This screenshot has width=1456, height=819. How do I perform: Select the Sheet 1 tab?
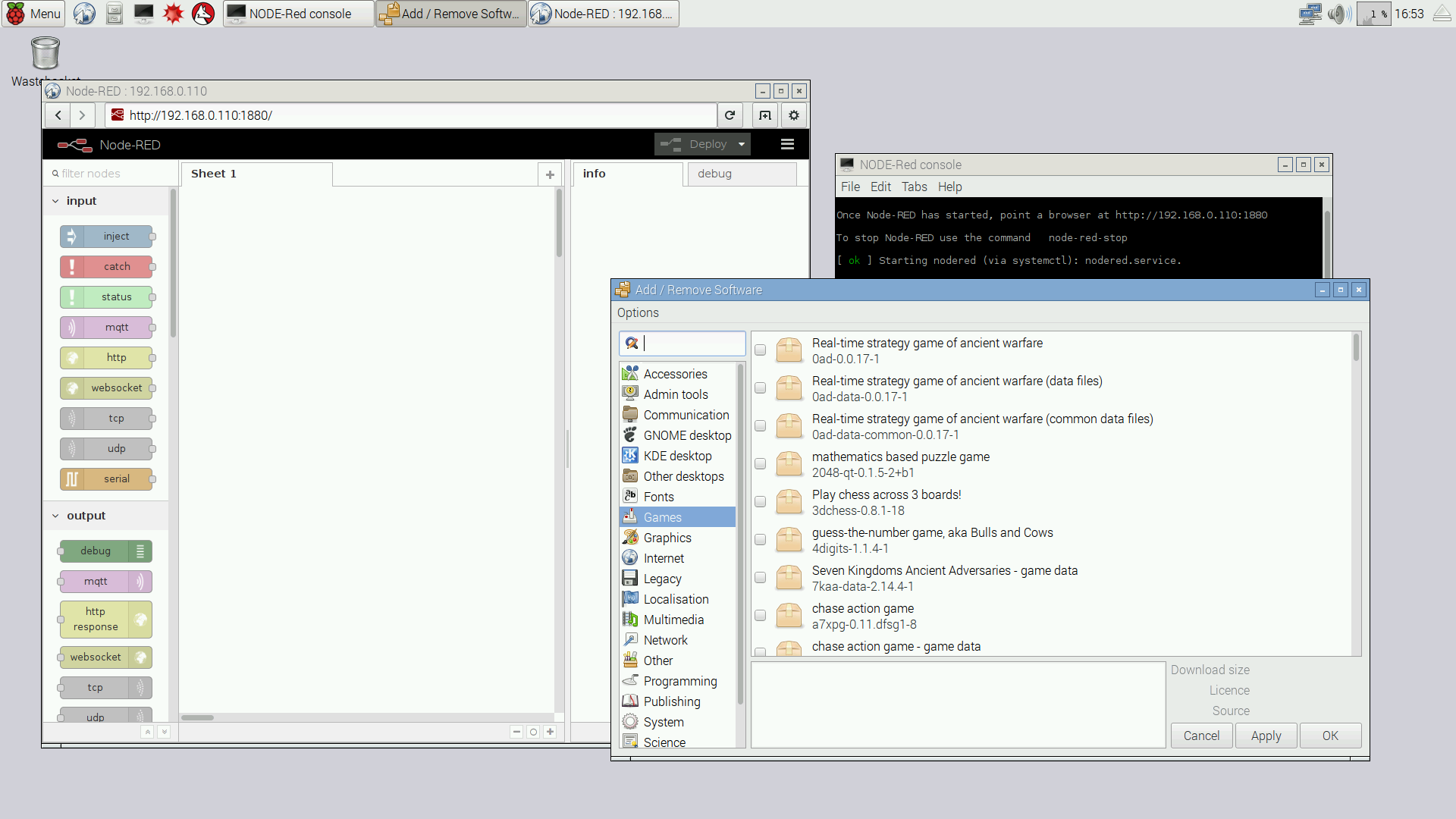(256, 174)
